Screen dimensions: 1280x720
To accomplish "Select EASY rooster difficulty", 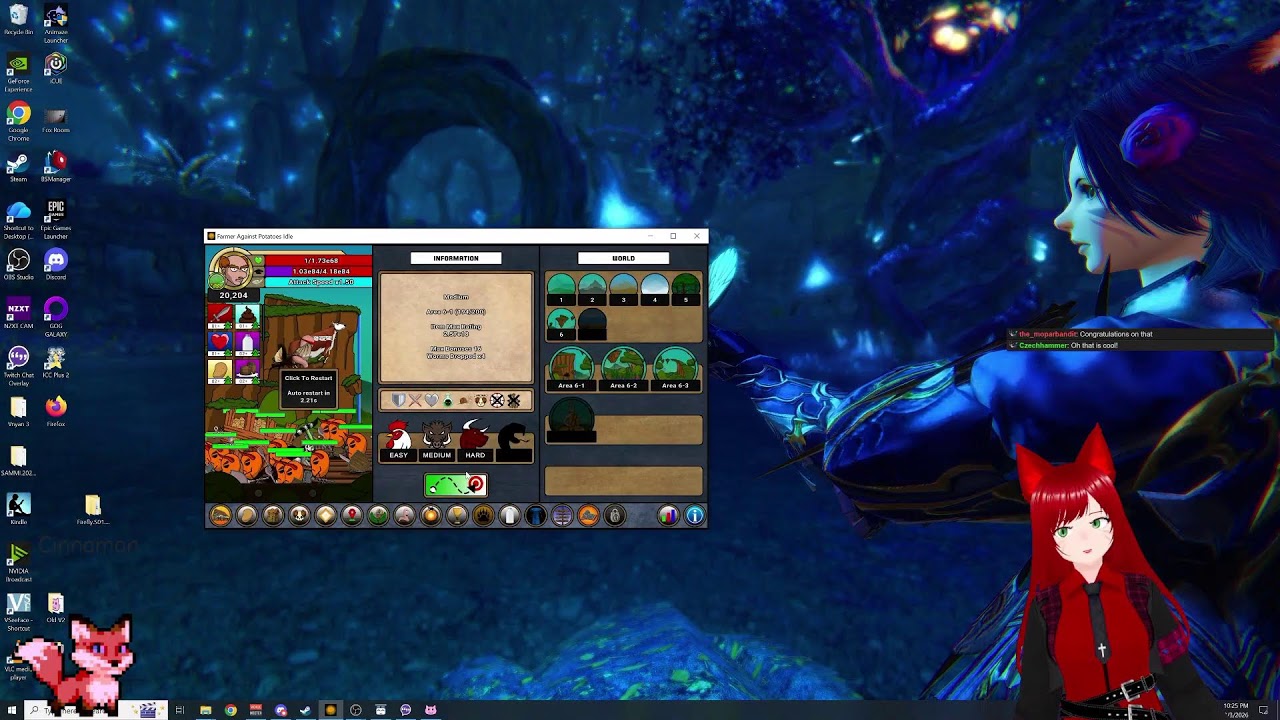I will click(399, 441).
